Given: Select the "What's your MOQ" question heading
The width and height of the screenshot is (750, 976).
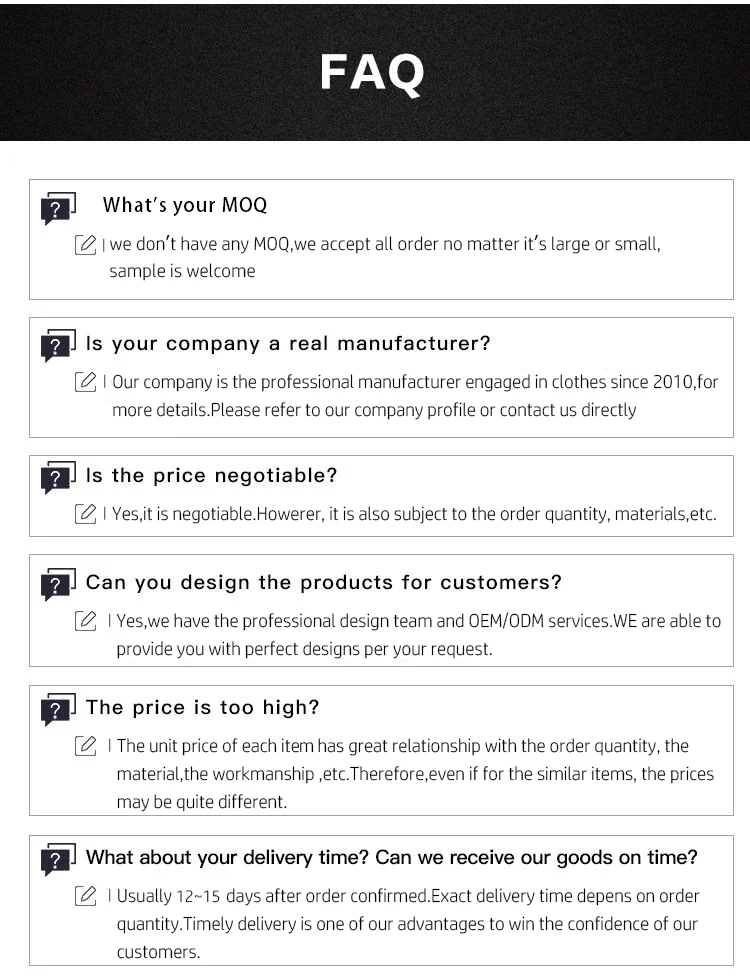Looking at the screenshot, I should (185, 205).
